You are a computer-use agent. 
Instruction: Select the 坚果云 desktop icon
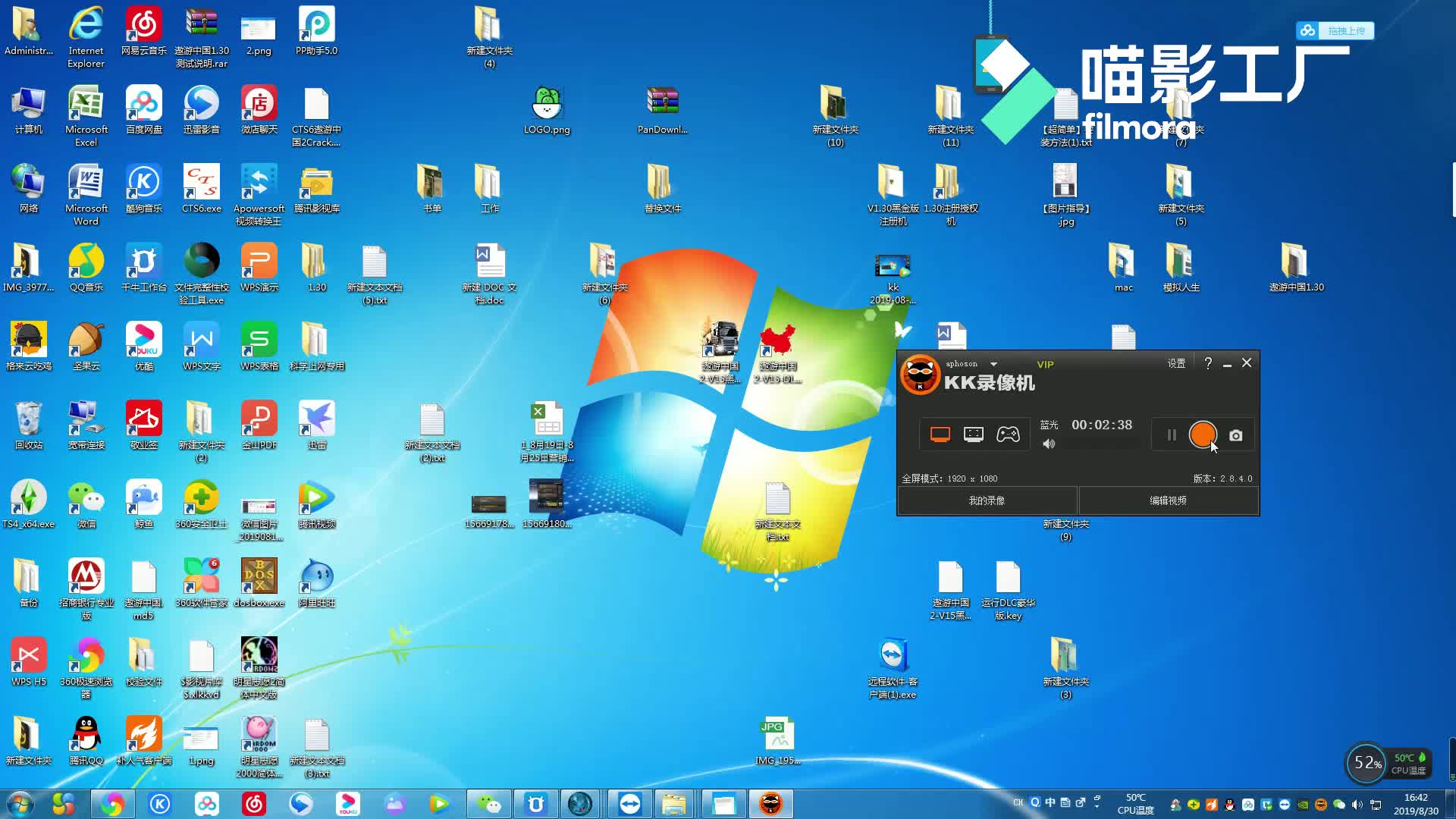coord(86,346)
